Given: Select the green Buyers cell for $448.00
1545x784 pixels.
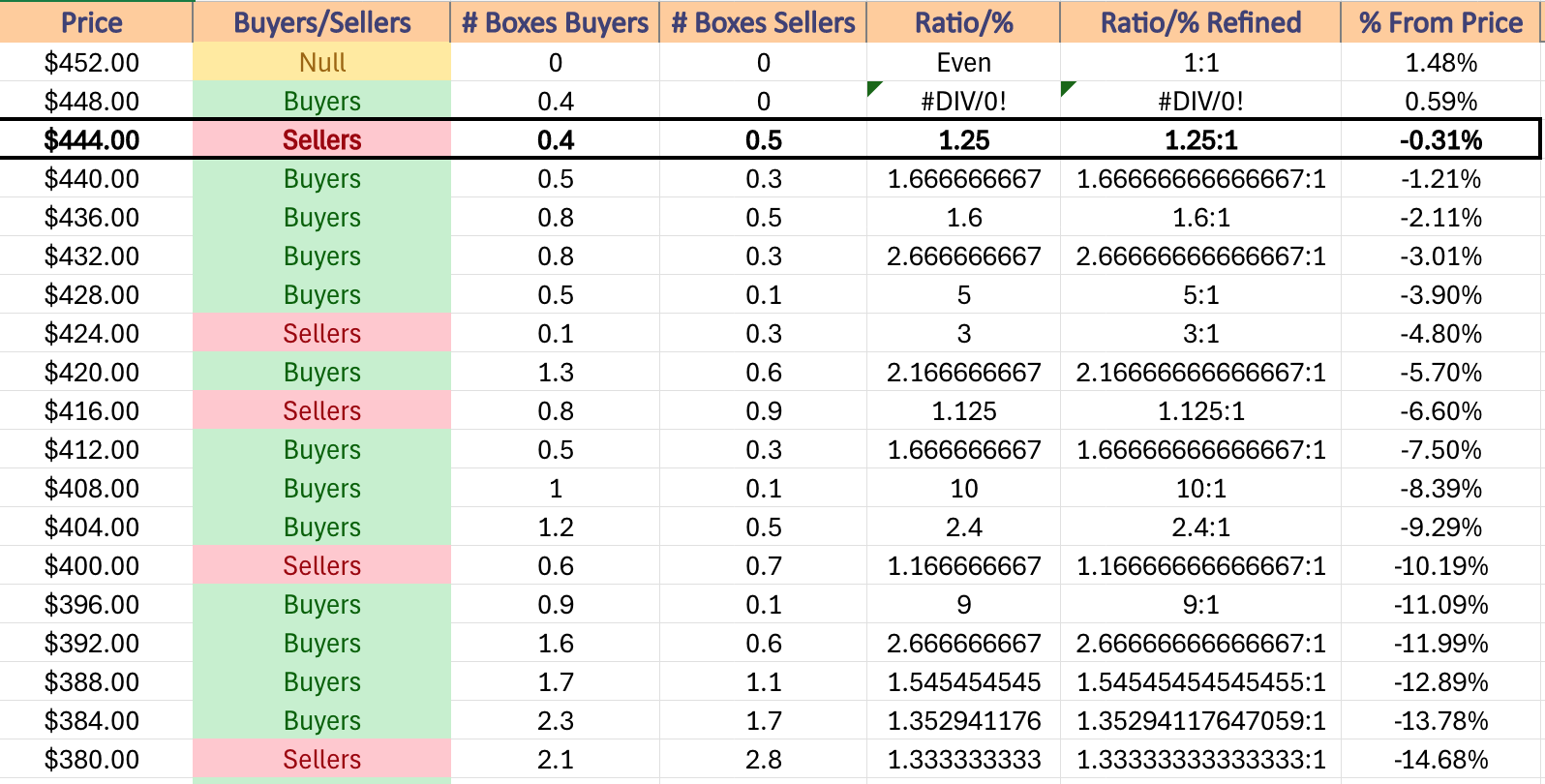Looking at the screenshot, I should coord(322,101).
